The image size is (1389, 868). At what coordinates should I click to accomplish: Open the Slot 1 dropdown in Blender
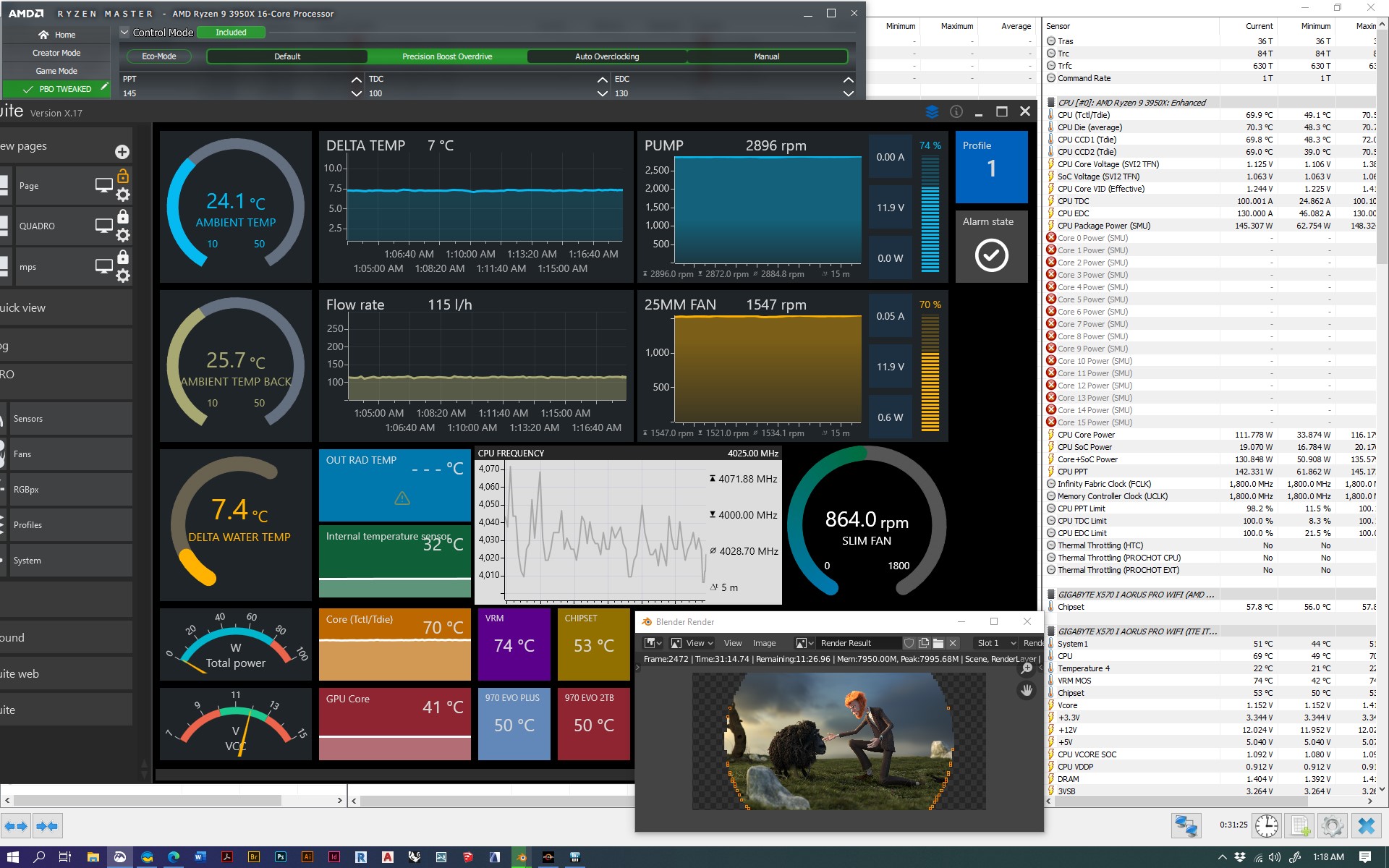tap(996, 643)
